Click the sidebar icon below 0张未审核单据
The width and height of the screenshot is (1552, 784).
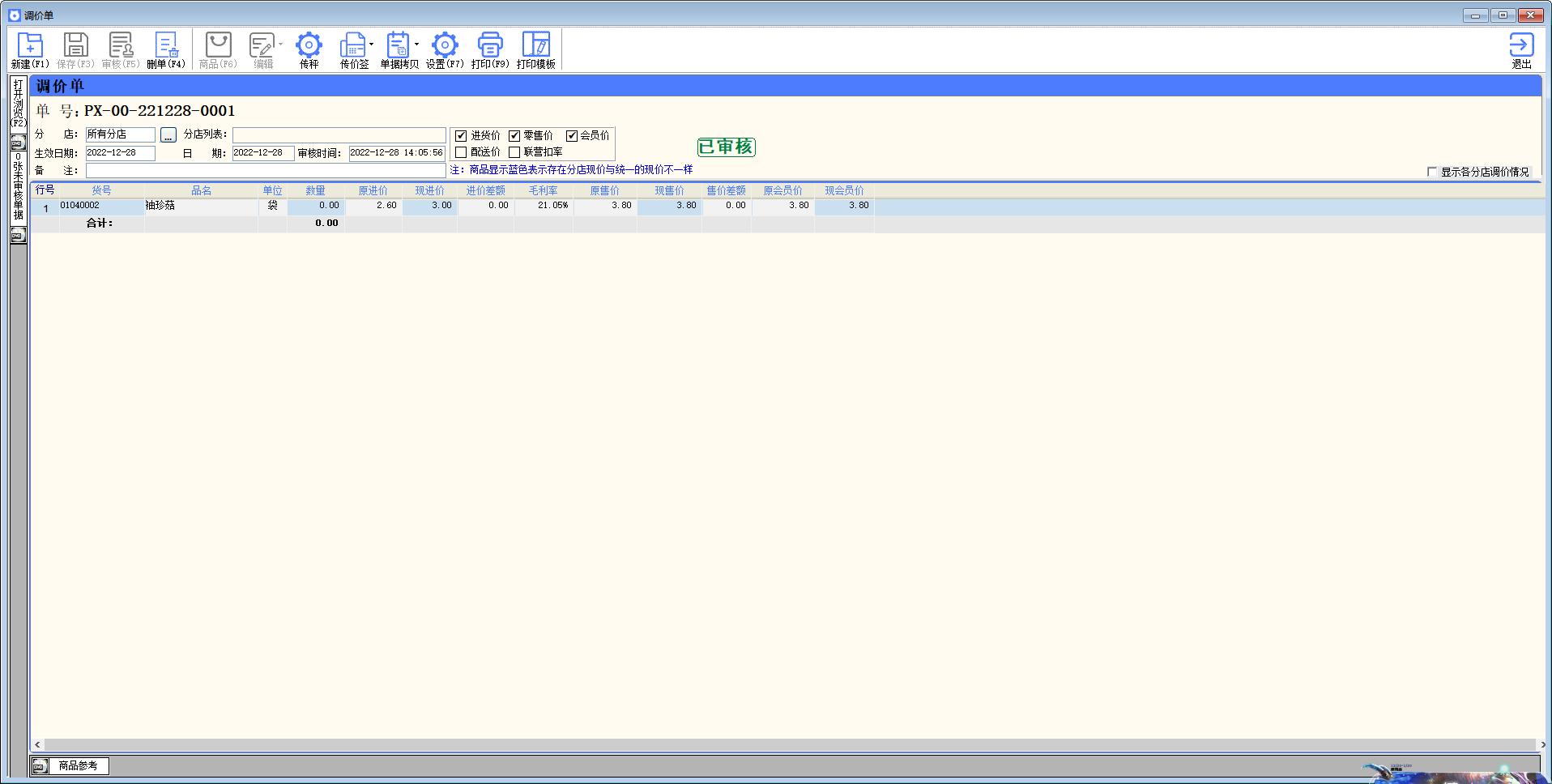[x=18, y=235]
